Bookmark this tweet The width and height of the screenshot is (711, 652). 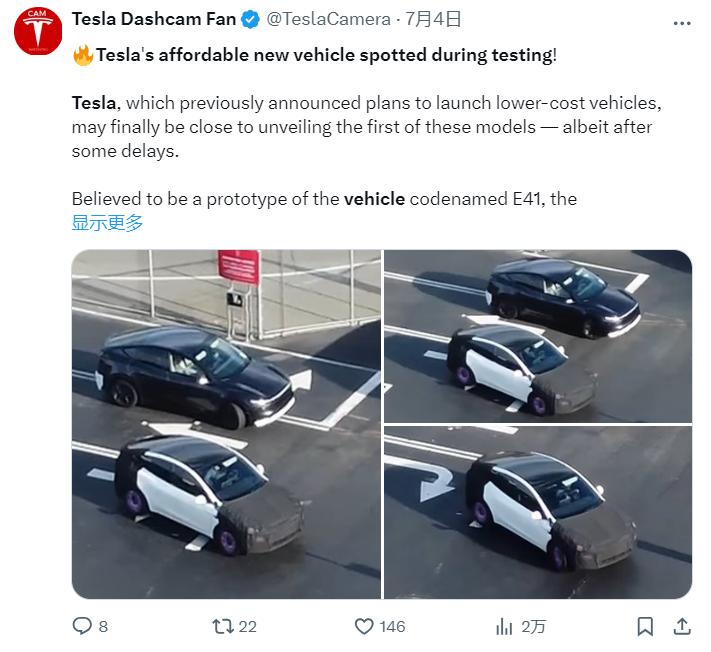click(645, 627)
